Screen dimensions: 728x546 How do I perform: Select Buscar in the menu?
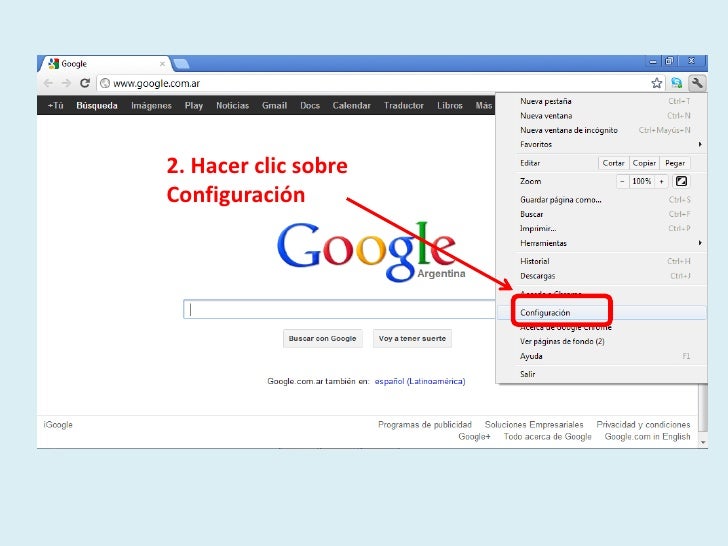(602, 214)
